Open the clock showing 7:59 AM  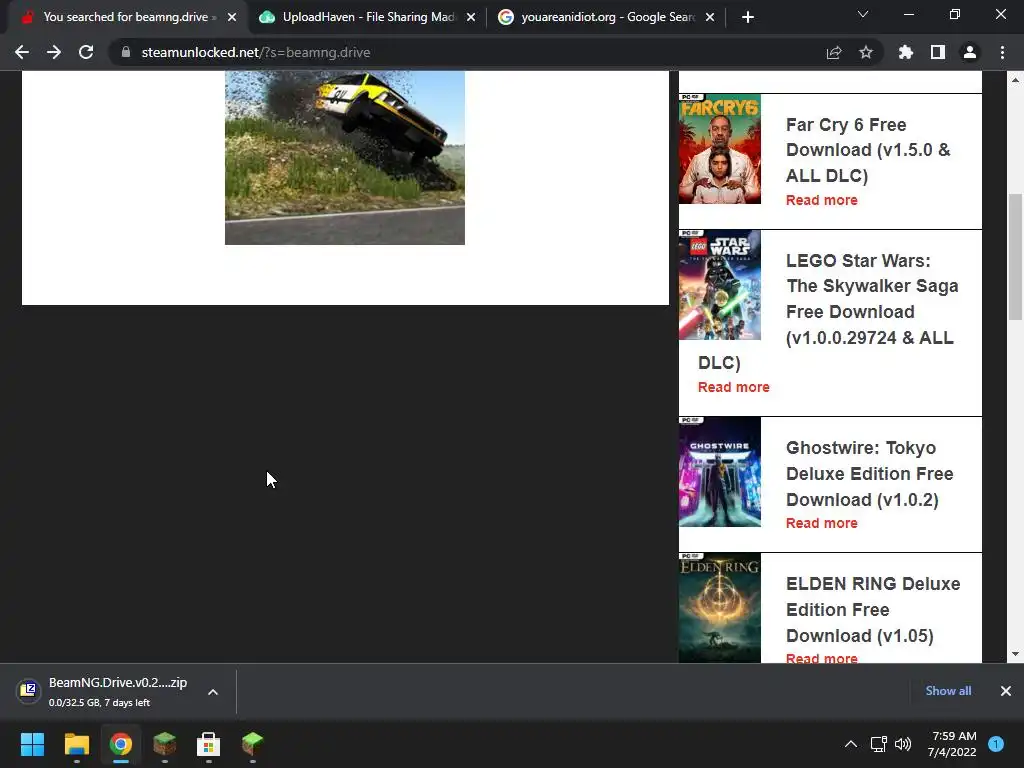click(x=952, y=744)
